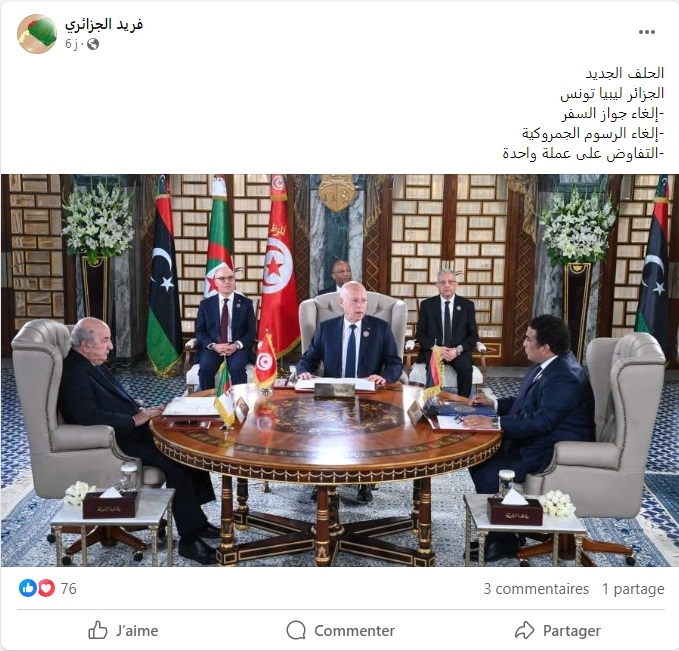Click the post text line الحلف الجديد

[625, 73]
